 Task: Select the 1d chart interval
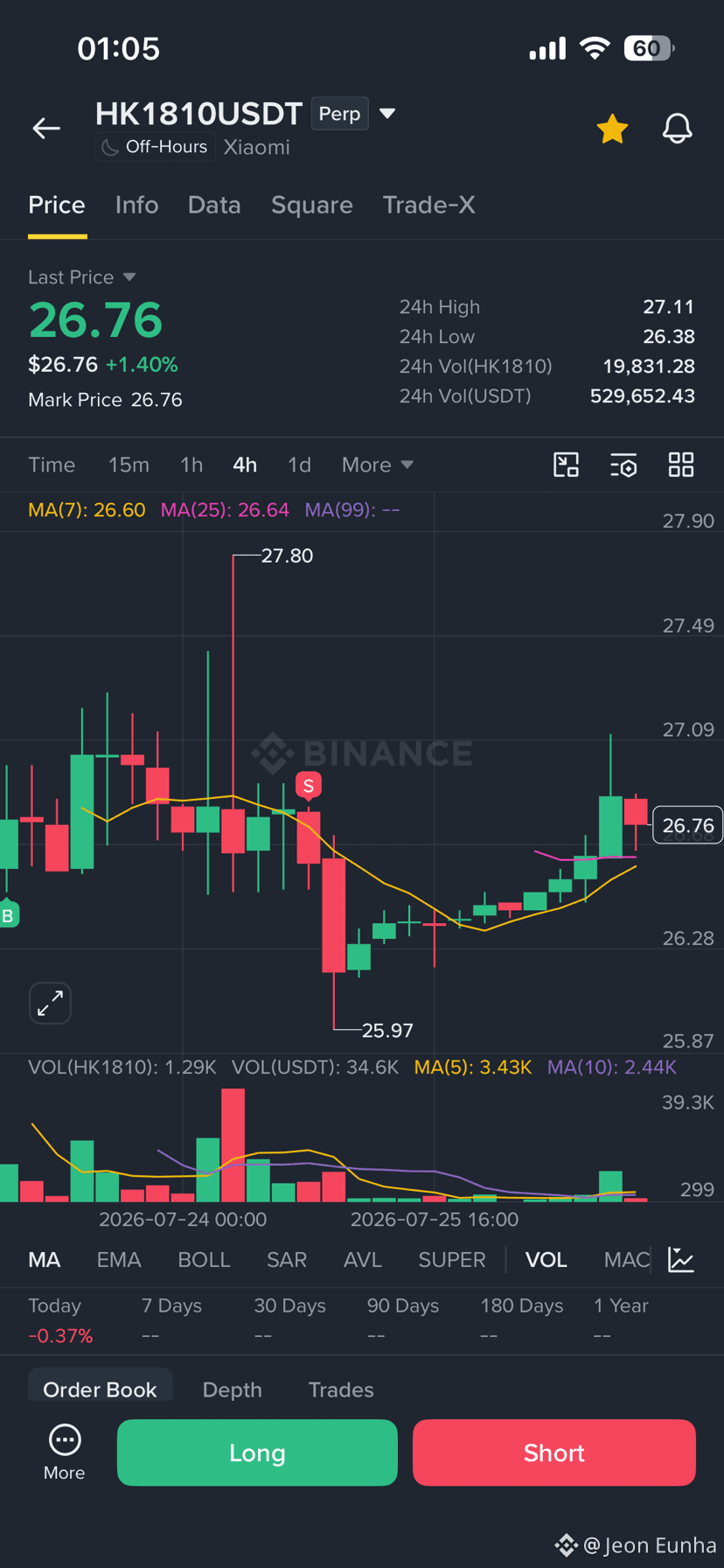coord(299,465)
